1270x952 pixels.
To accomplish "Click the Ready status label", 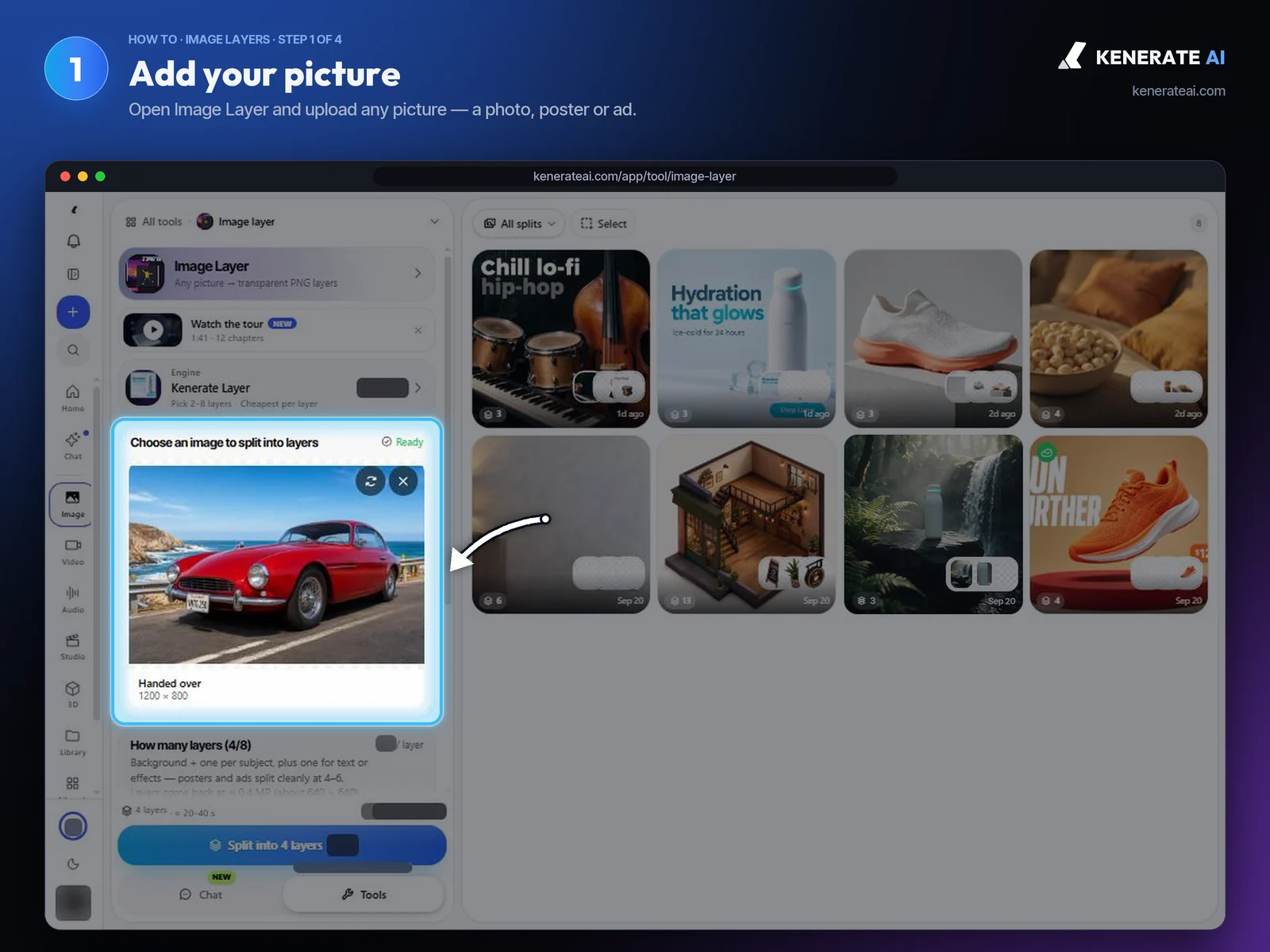I will point(402,442).
